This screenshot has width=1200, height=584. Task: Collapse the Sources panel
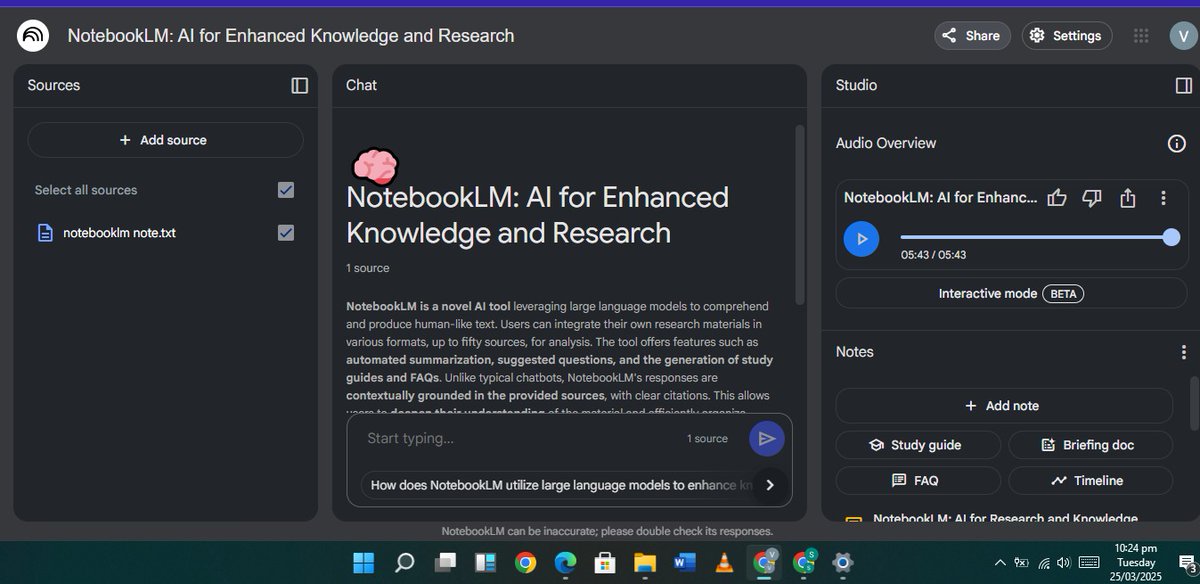[299, 86]
